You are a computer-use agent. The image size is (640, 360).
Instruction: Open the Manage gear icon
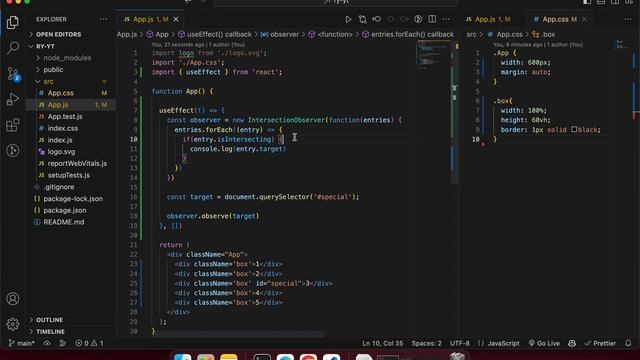pyautogui.click(x=13, y=324)
